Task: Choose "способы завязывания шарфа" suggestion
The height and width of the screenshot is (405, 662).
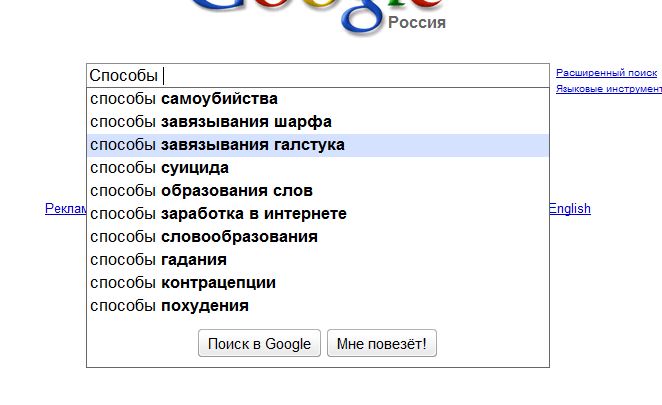Action: pos(210,122)
